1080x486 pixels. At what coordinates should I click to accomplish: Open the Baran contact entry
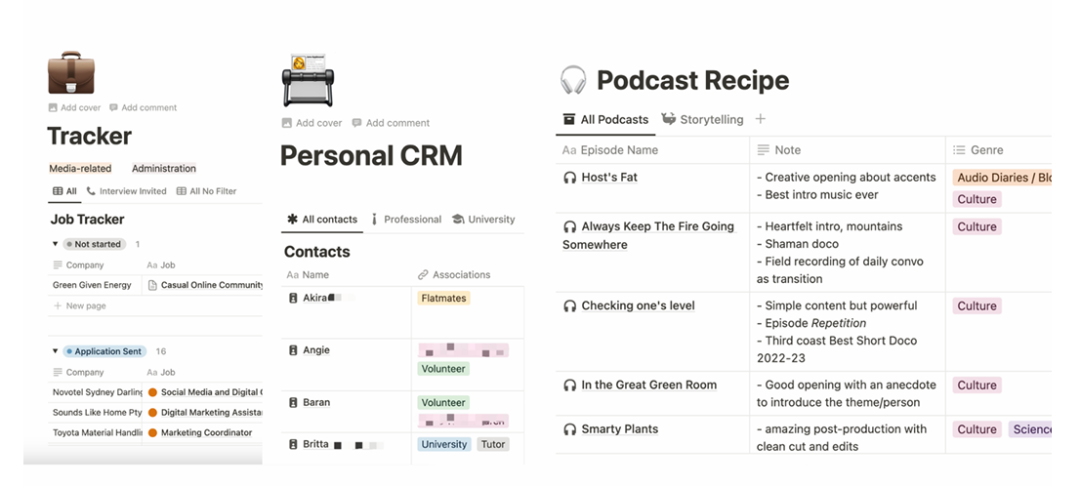[x=316, y=402]
